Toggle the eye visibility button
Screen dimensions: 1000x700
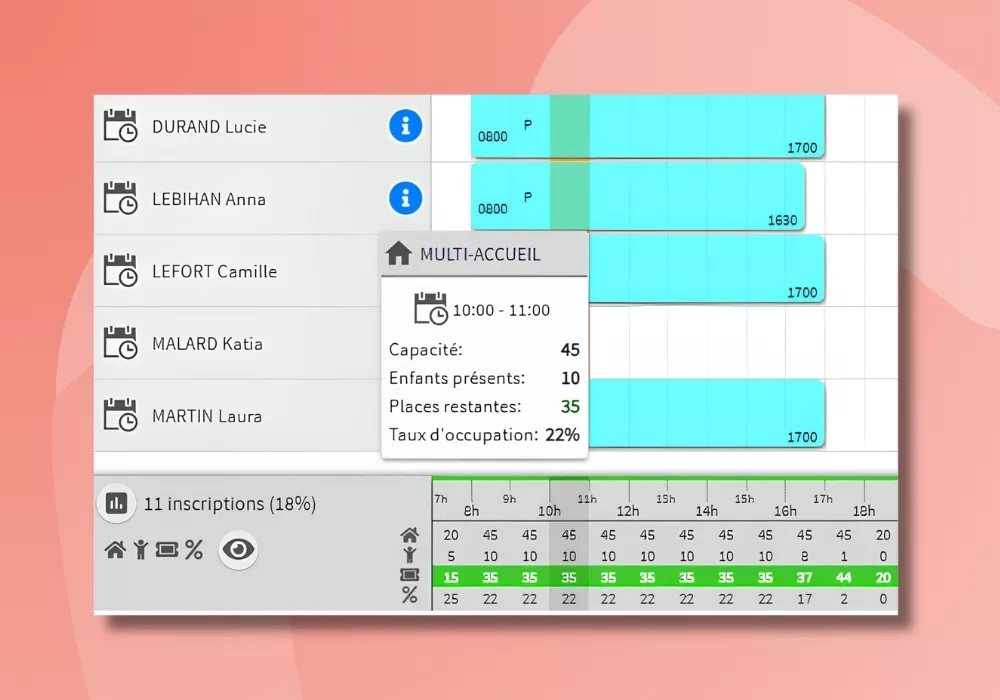tap(239, 549)
